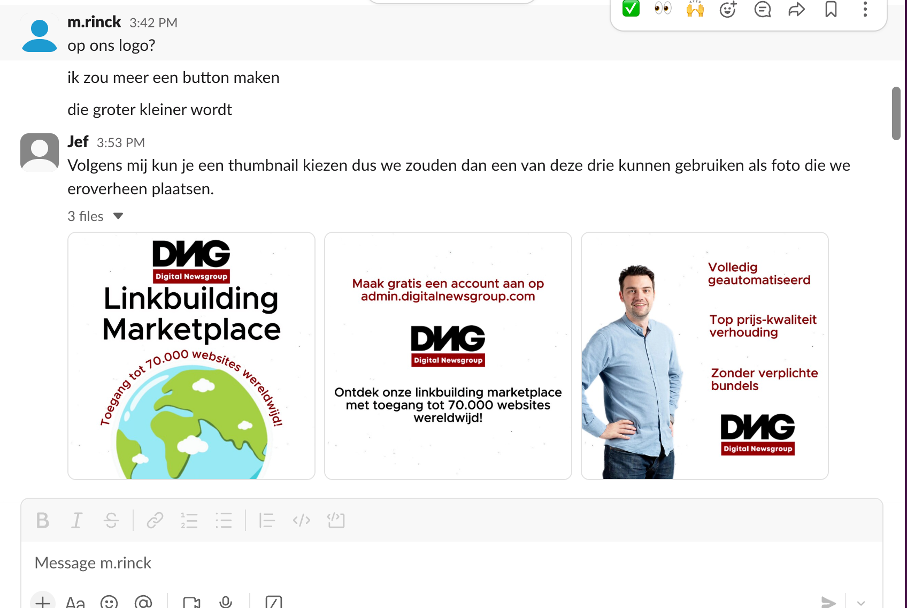Insert a link using the link icon
This screenshot has width=908, height=608.
(x=155, y=520)
